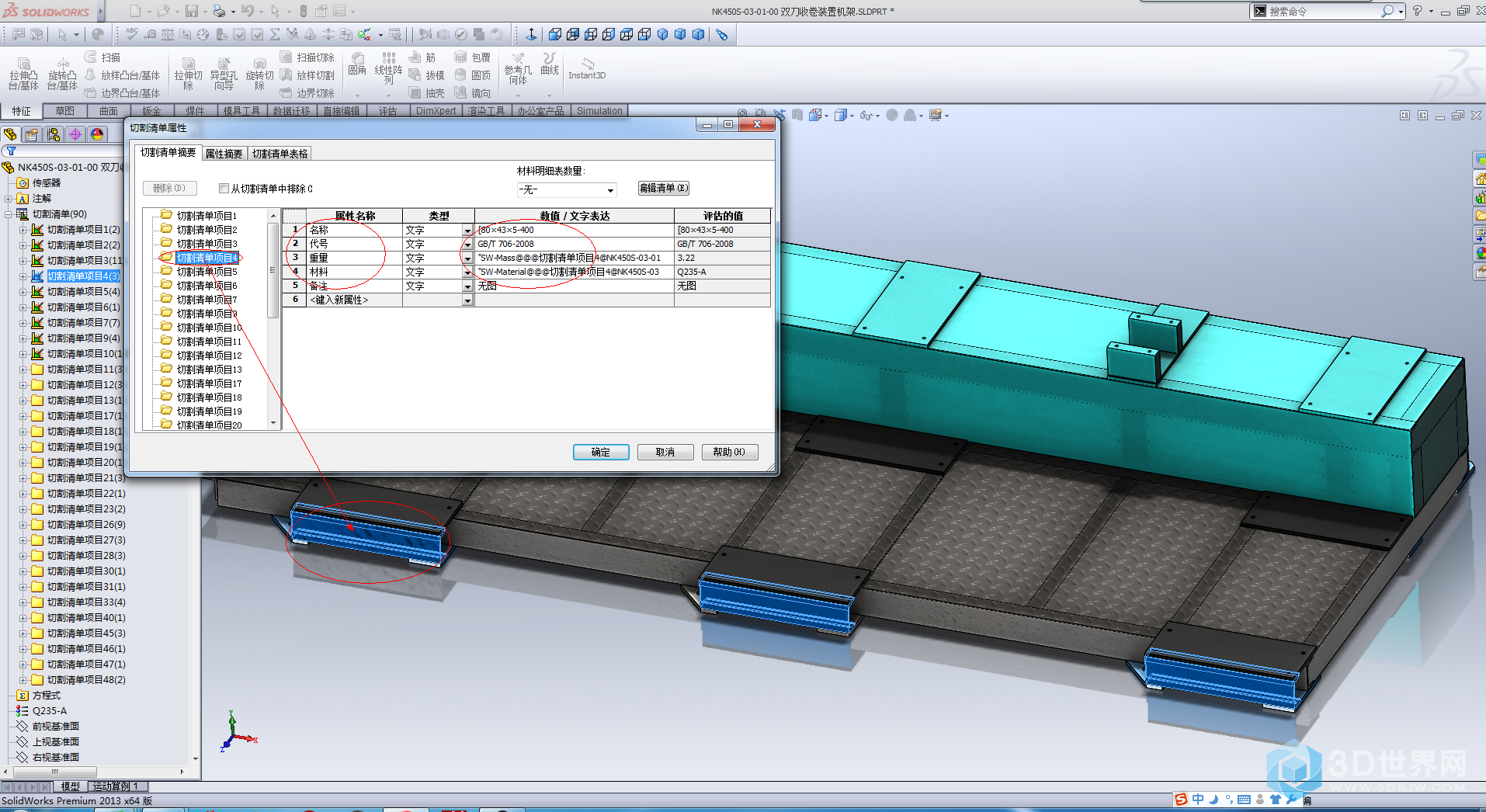Open the BOM quantity (材料明细表数量) dropdown
1486x812 pixels.
610,190
